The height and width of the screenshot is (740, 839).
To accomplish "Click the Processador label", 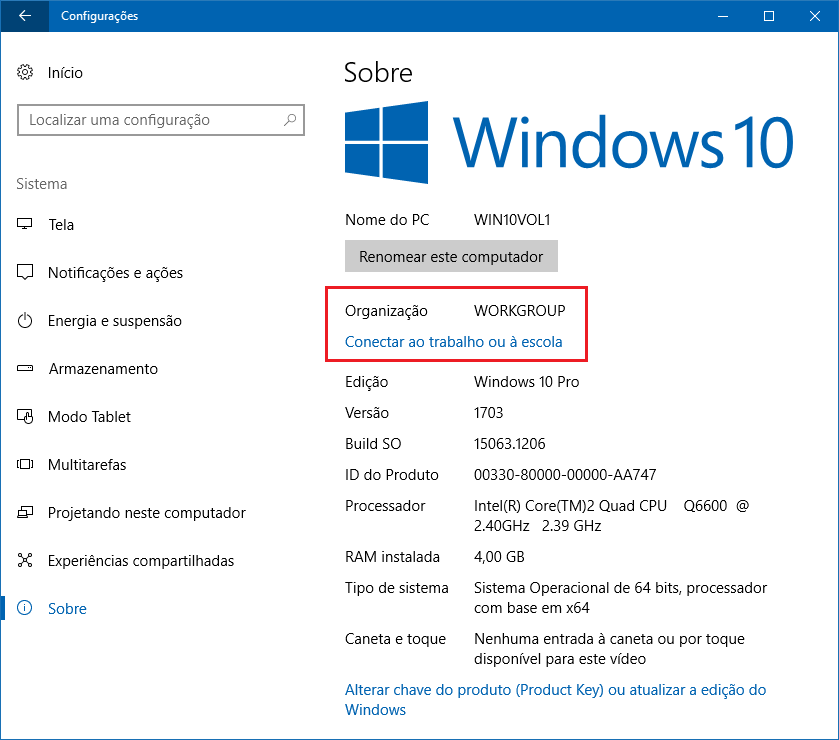I will pyautogui.click(x=385, y=506).
